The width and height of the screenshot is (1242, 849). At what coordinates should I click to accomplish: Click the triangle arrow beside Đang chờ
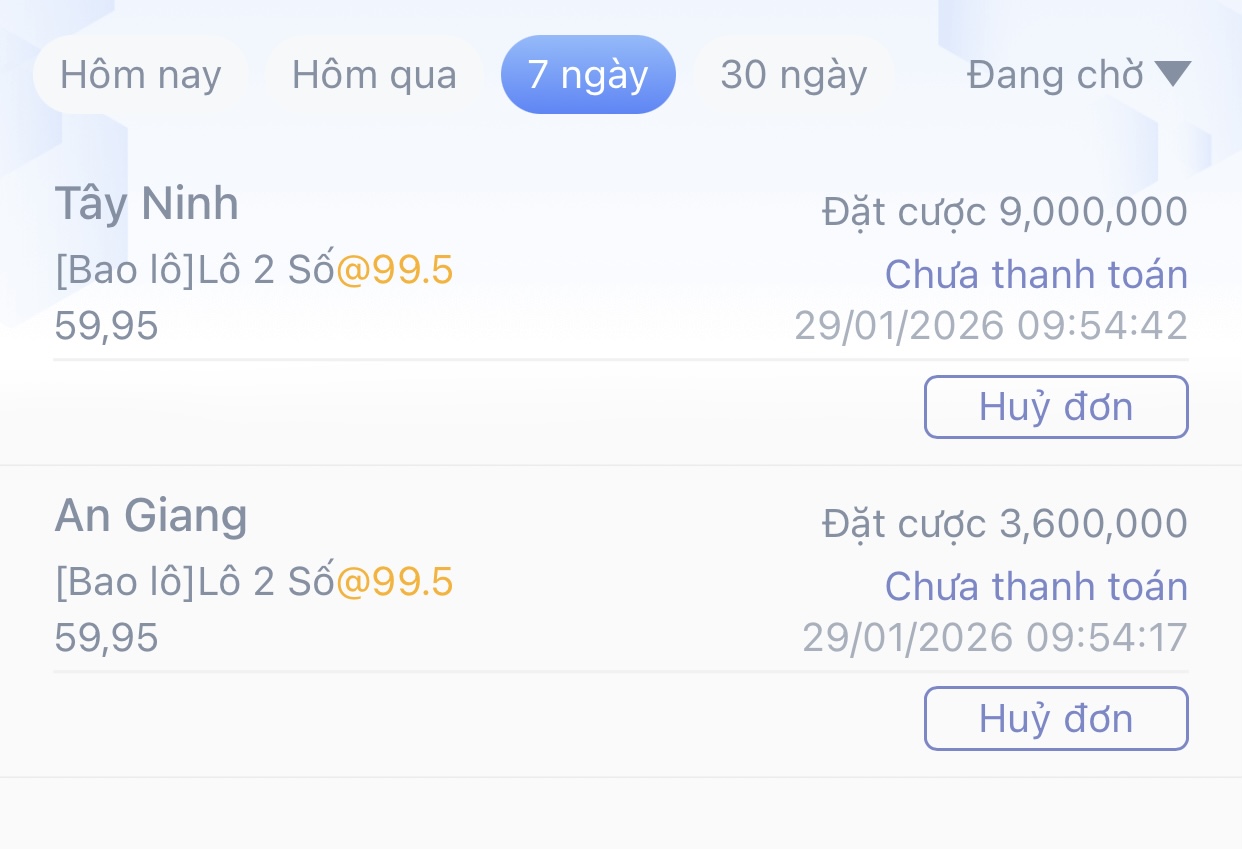tap(1172, 74)
